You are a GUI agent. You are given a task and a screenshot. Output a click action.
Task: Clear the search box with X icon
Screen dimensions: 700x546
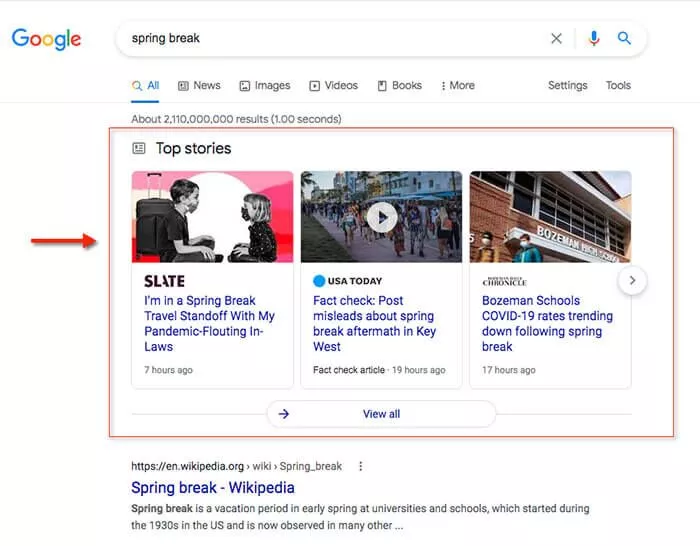pyautogui.click(x=556, y=39)
